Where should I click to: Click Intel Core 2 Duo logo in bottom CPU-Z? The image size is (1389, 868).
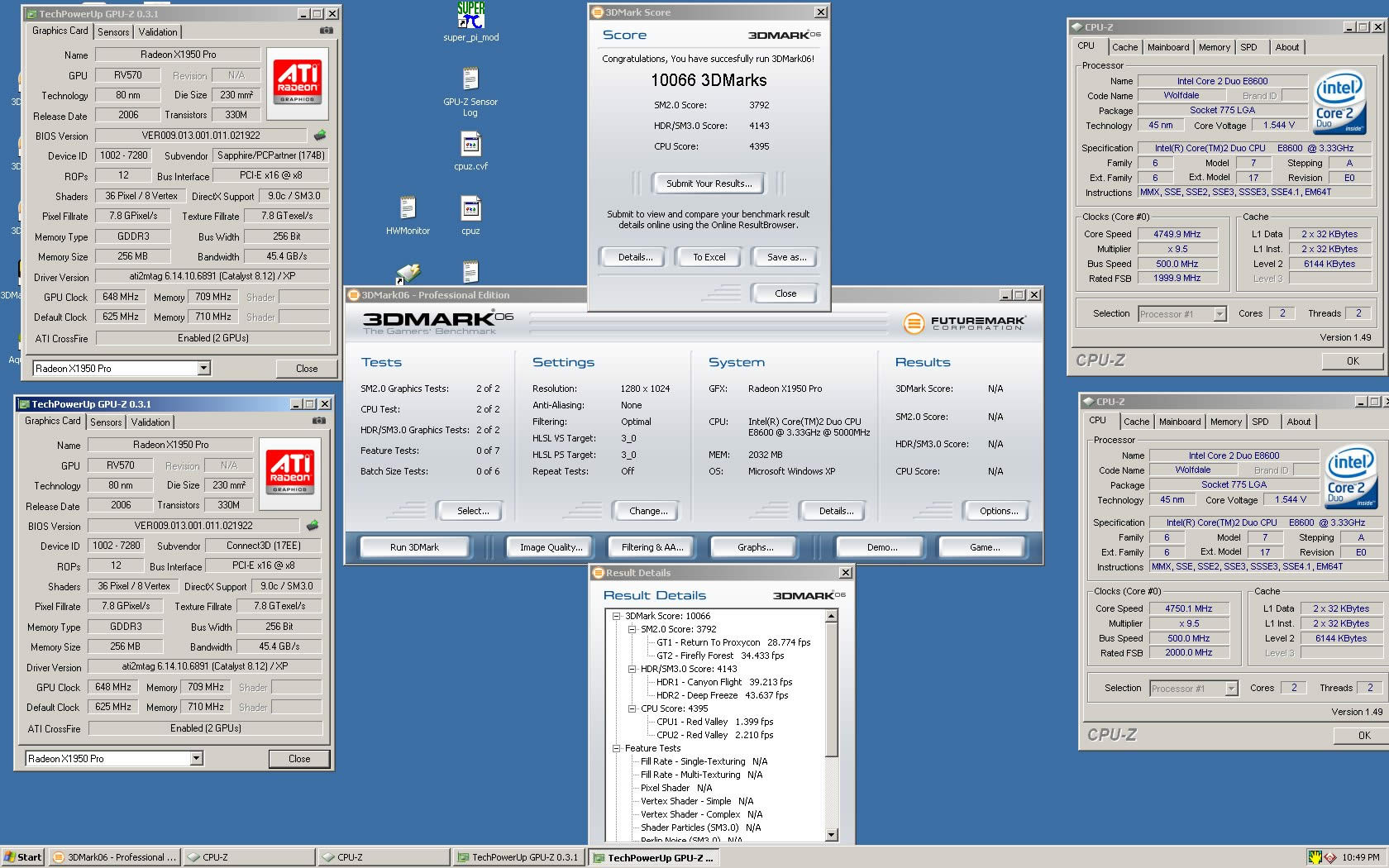point(1351,477)
